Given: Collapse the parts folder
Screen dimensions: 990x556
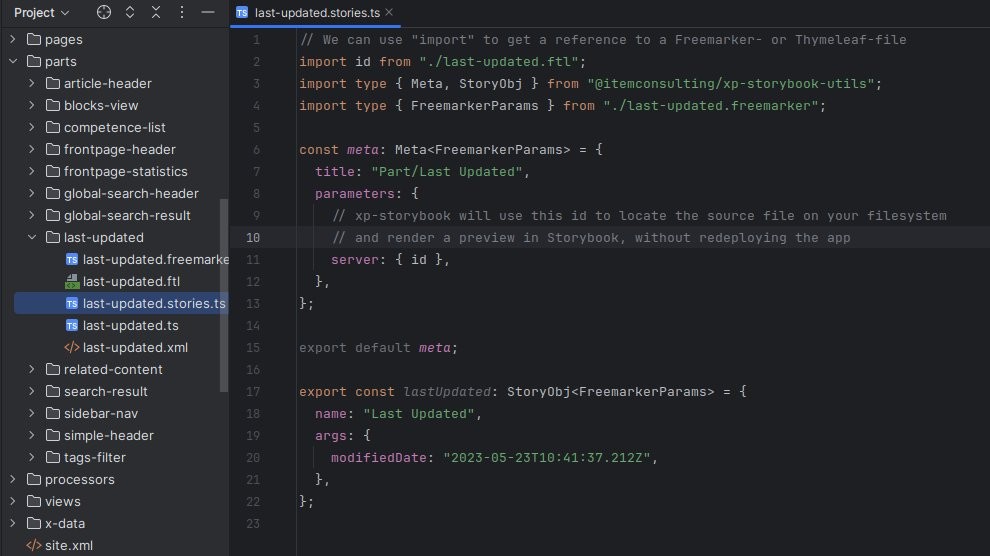Looking at the screenshot, I should [x=13, y=61].
